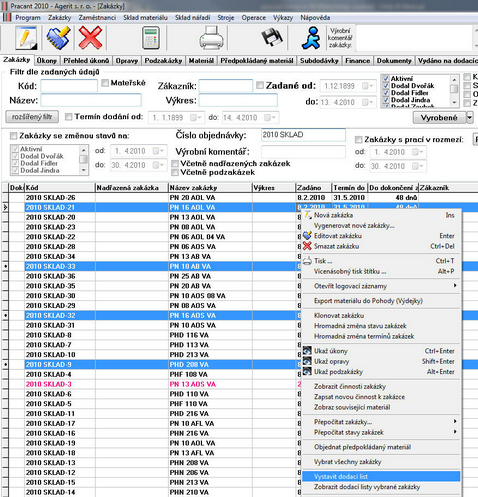Screen dimensions: 478x497
Task: Open the 14. 4.2010 date dropdown
Action: [x=270, y=118]
